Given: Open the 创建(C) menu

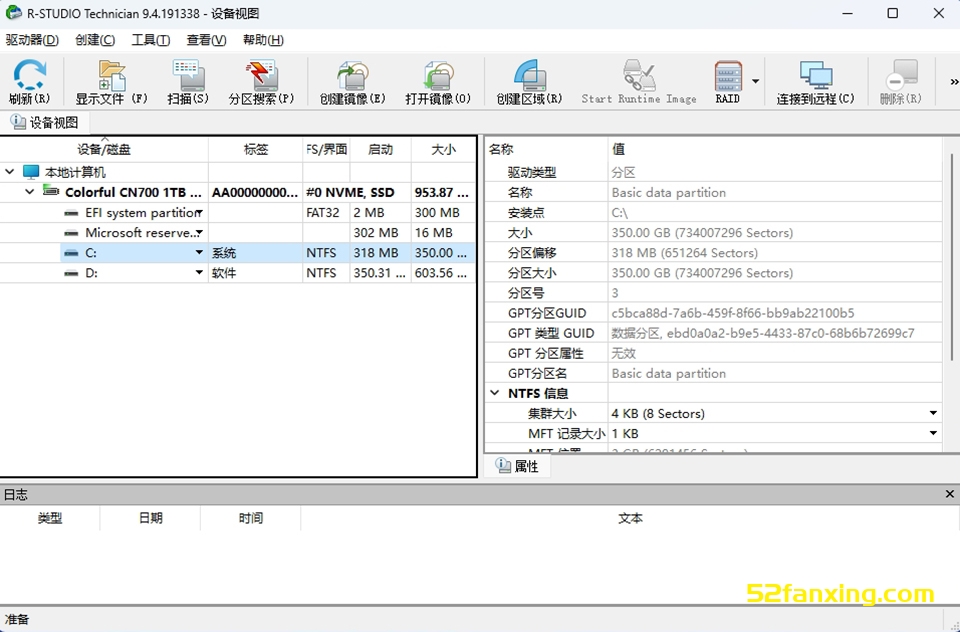Looking at the screenshot, I should 95,40.
